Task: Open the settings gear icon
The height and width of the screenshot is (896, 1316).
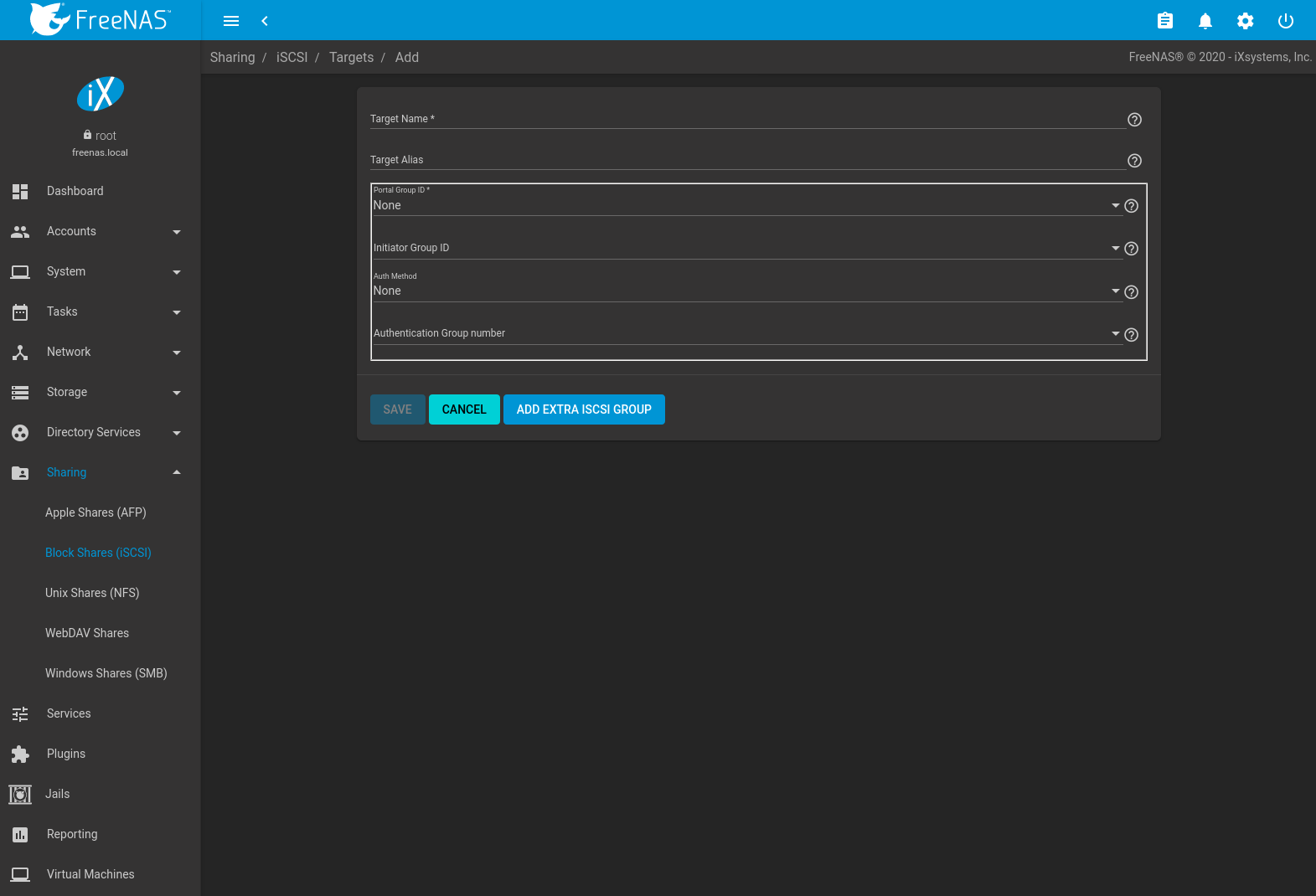Action: 1245,21
